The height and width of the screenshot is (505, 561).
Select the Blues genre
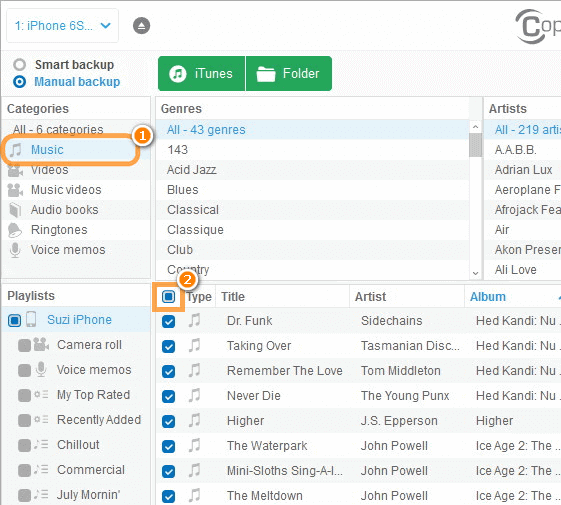click(x=312, y=190)
